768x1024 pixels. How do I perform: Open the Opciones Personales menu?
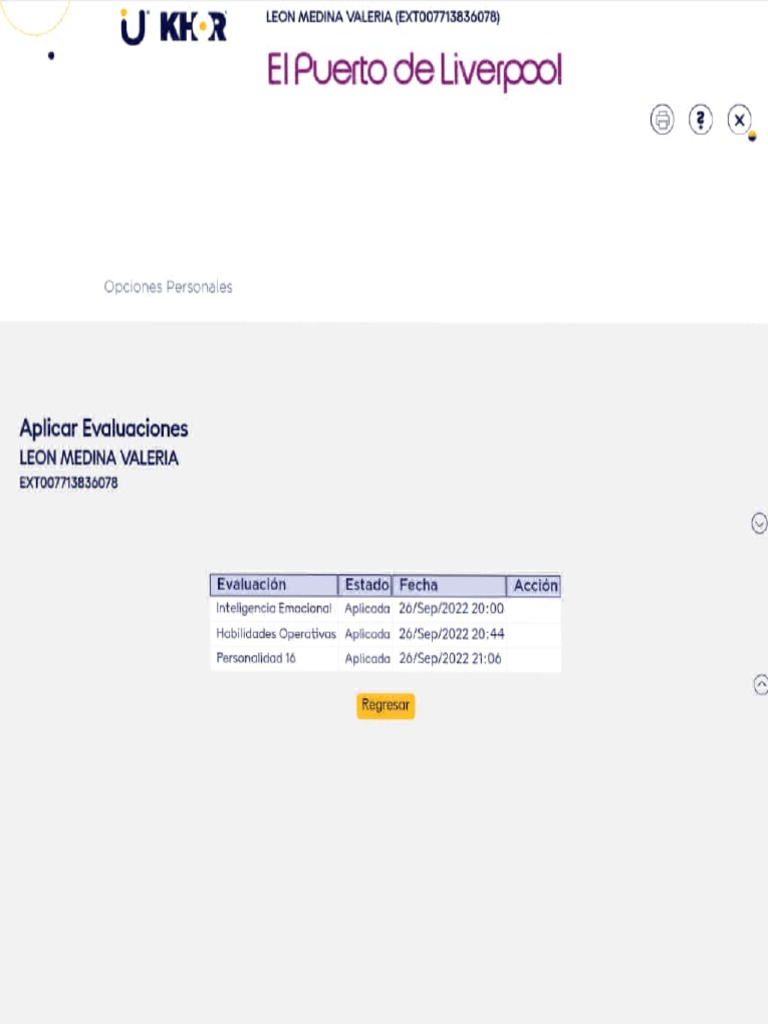[168, 287]
